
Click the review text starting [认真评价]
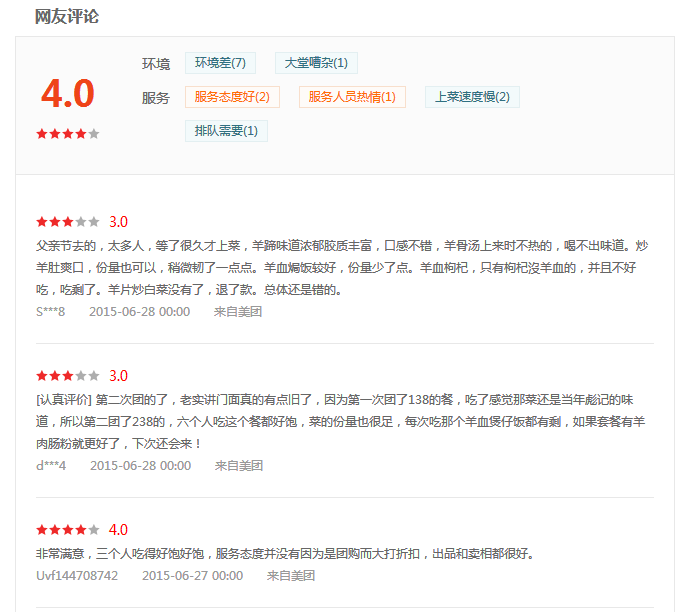click(x=340, y=422)
